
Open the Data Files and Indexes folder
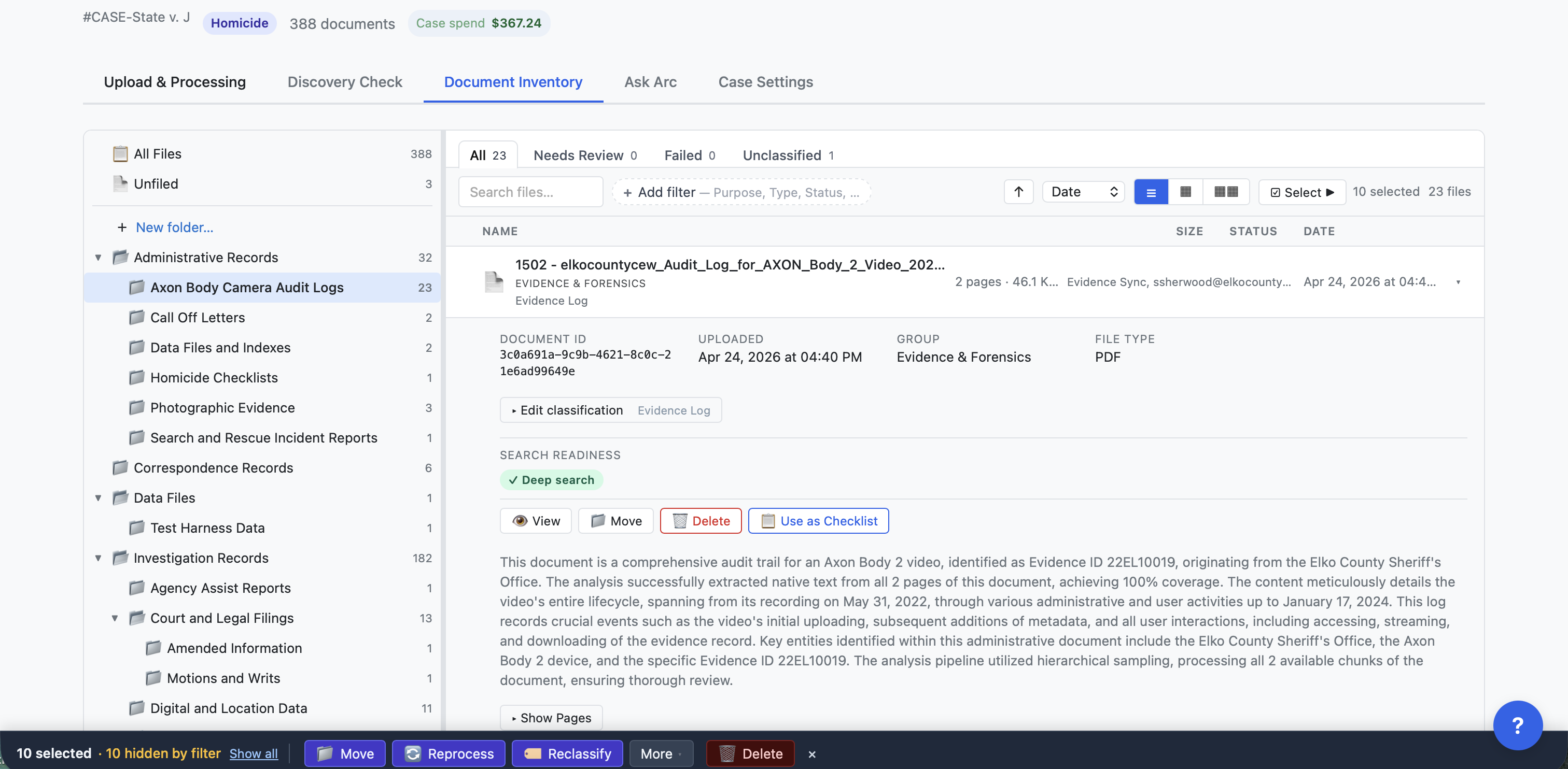[x=262, y=347]
